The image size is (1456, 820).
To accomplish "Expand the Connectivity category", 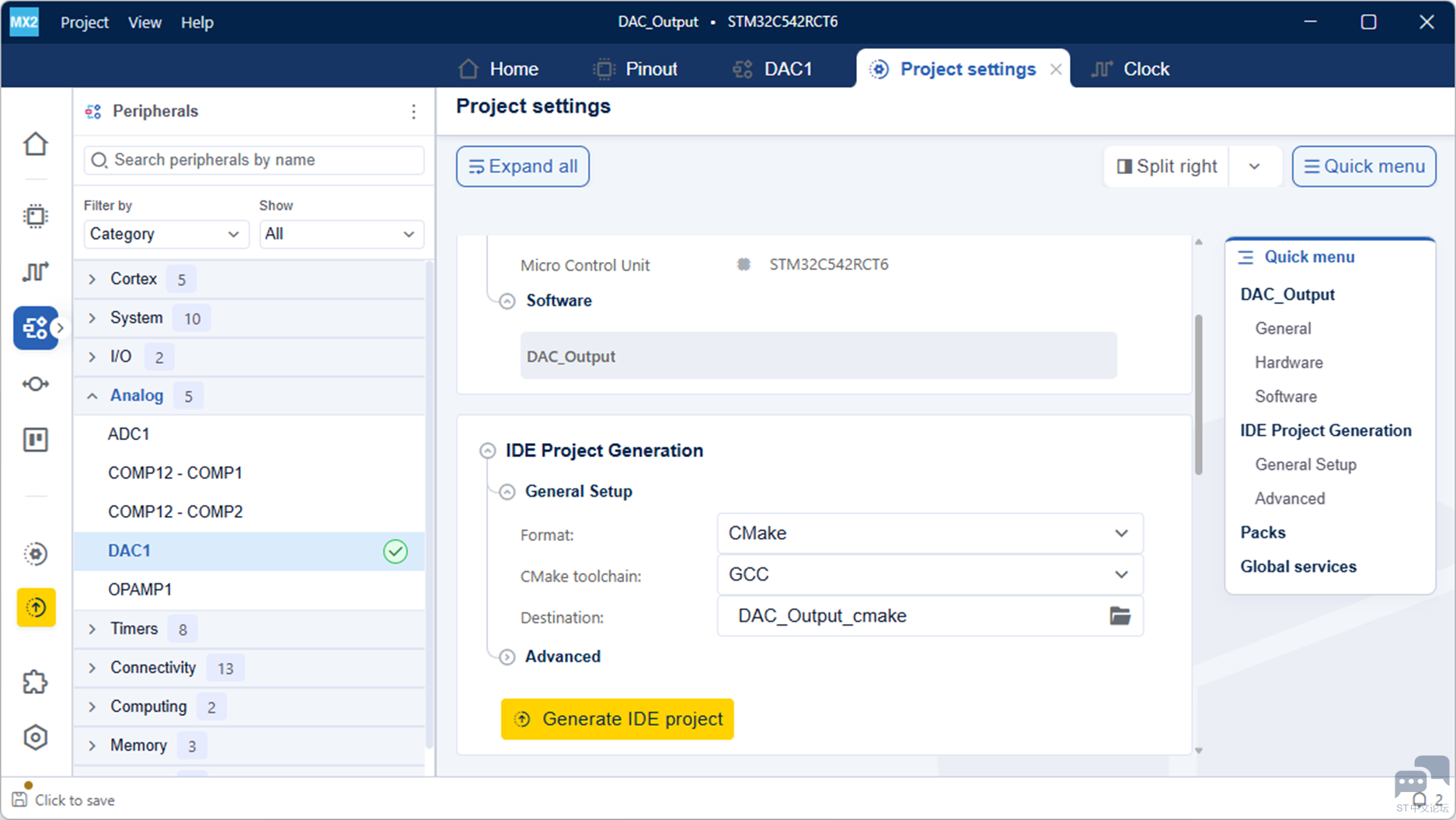I will click(x=92, y=668).
